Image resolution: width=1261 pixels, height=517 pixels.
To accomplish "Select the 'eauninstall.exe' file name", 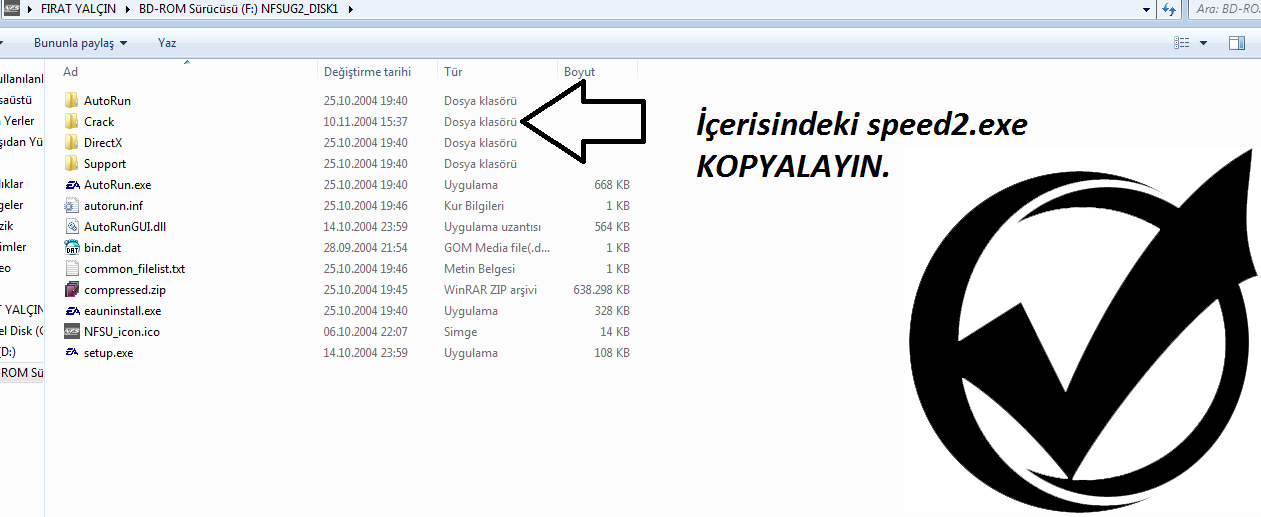I will [x=122, y=310].
